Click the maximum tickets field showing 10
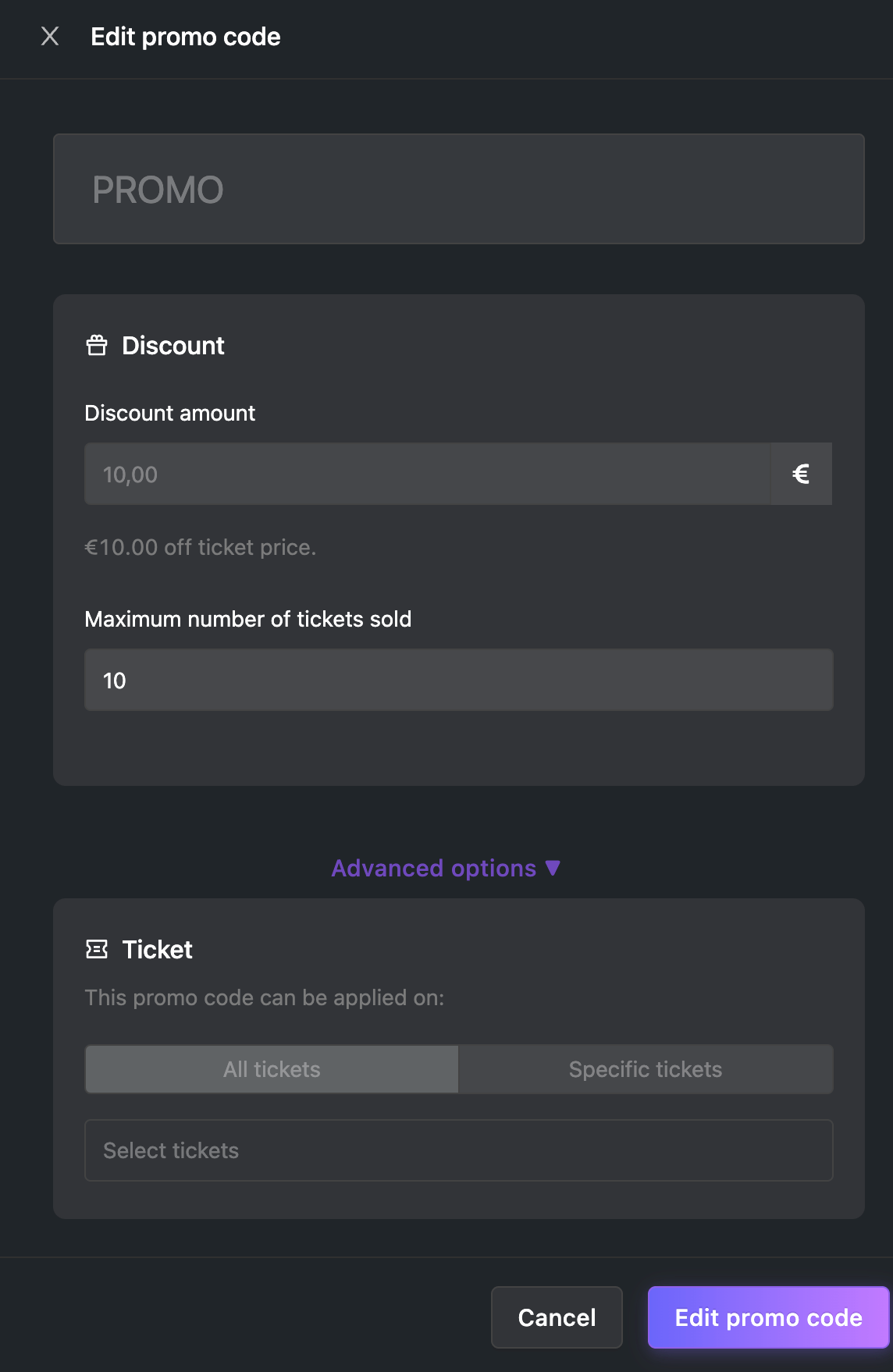The image size is (893, 1372). click(x=459, y=679)
